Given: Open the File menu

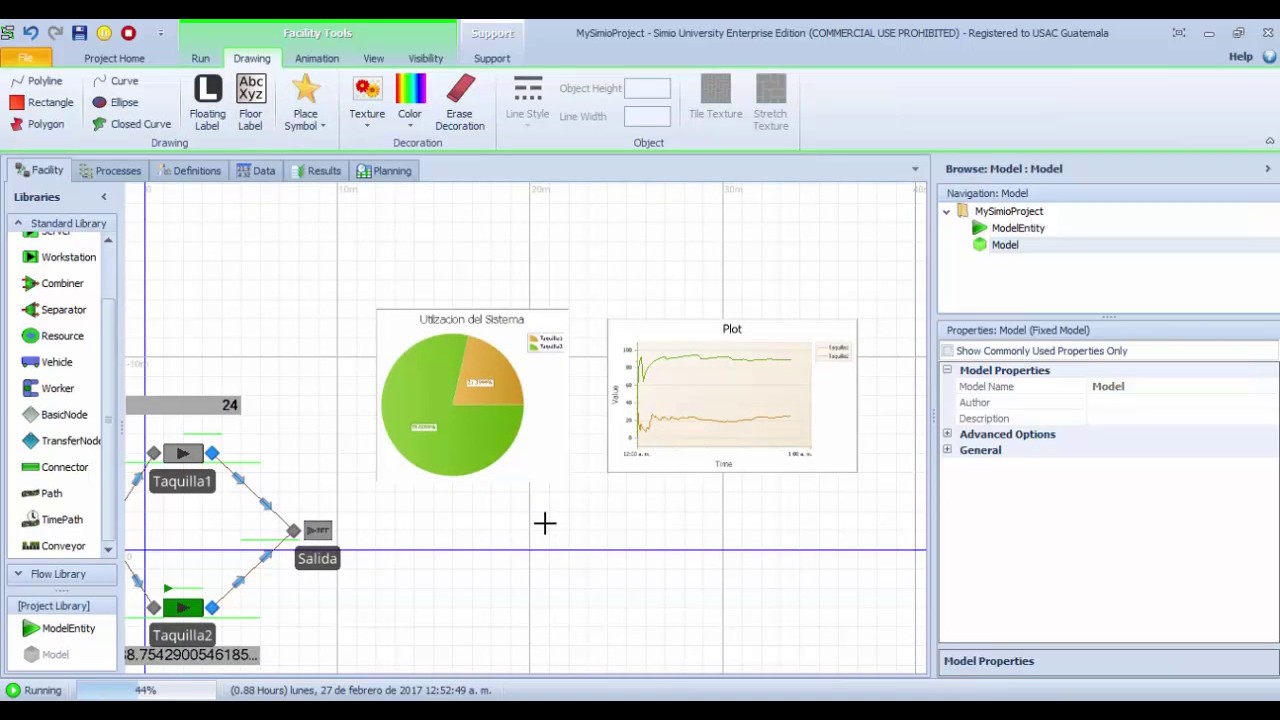Looking at the screenshot, I should coord(25,58).
